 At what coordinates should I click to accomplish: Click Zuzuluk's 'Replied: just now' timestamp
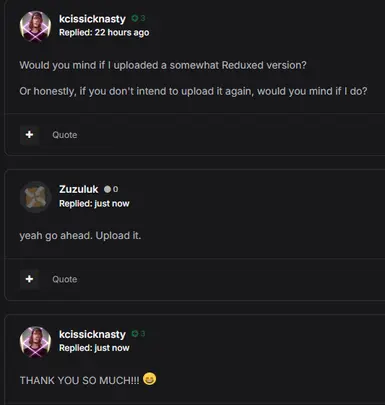pos(94,204)
